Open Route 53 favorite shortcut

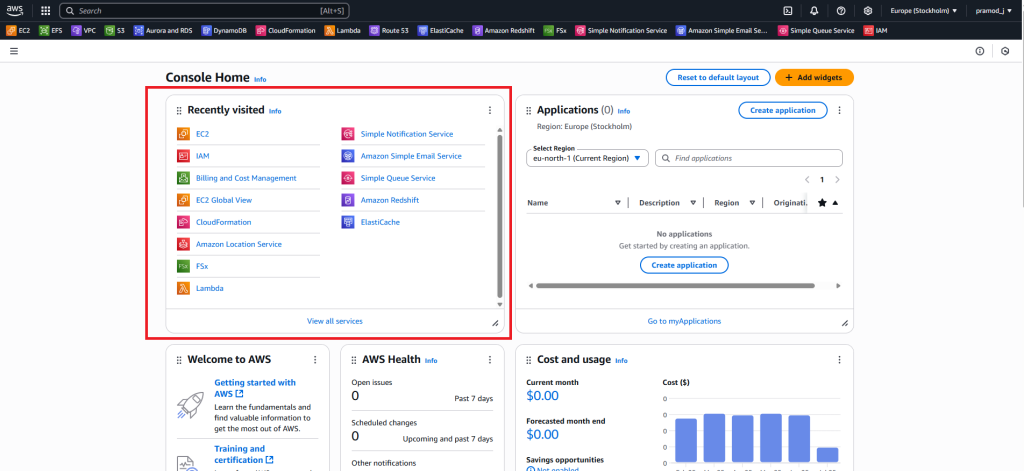click(x=389, y=30)
